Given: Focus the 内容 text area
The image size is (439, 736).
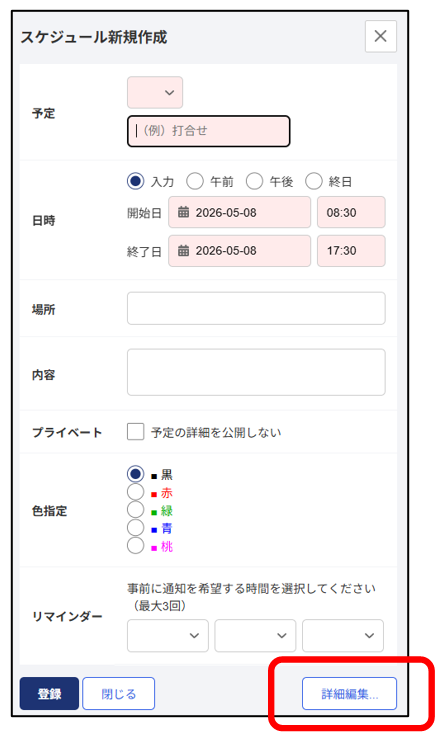Looking at the screenshot, I should [x=256, y=372].
